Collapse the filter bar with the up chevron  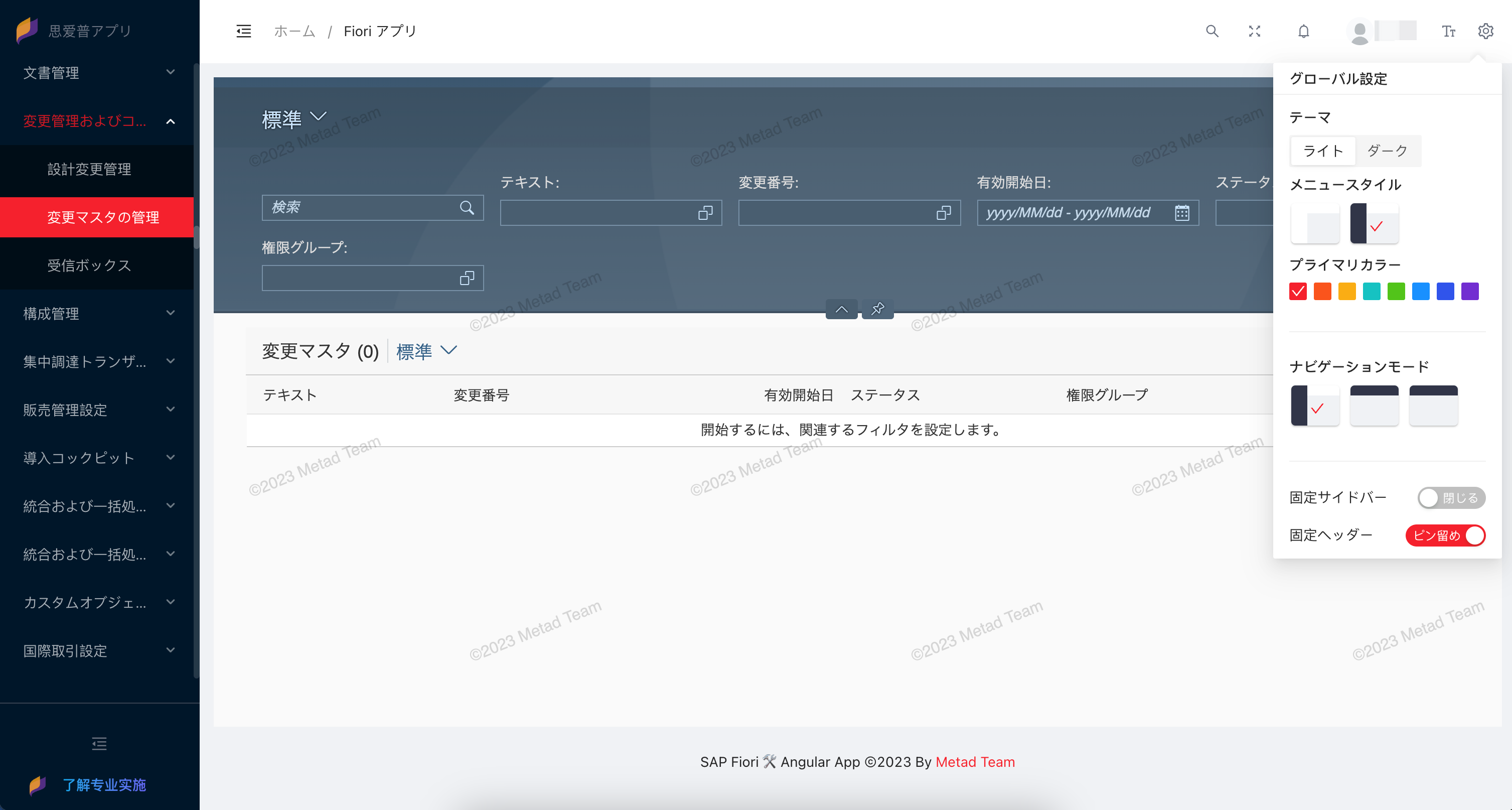[x=841, y=309]
